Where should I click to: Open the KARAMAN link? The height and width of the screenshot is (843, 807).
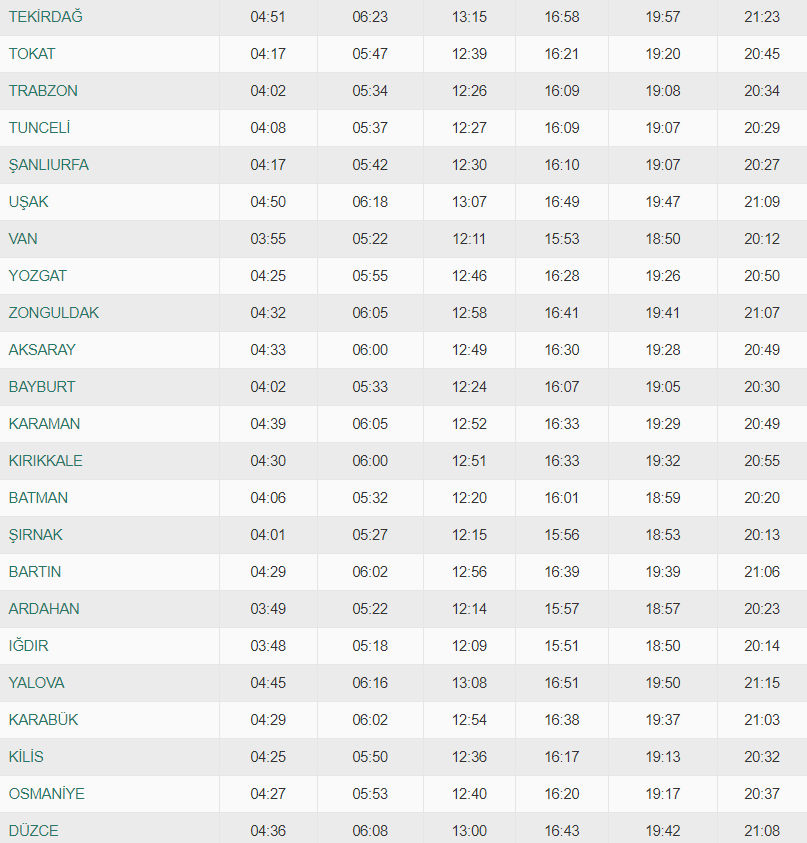click(44, 424)
